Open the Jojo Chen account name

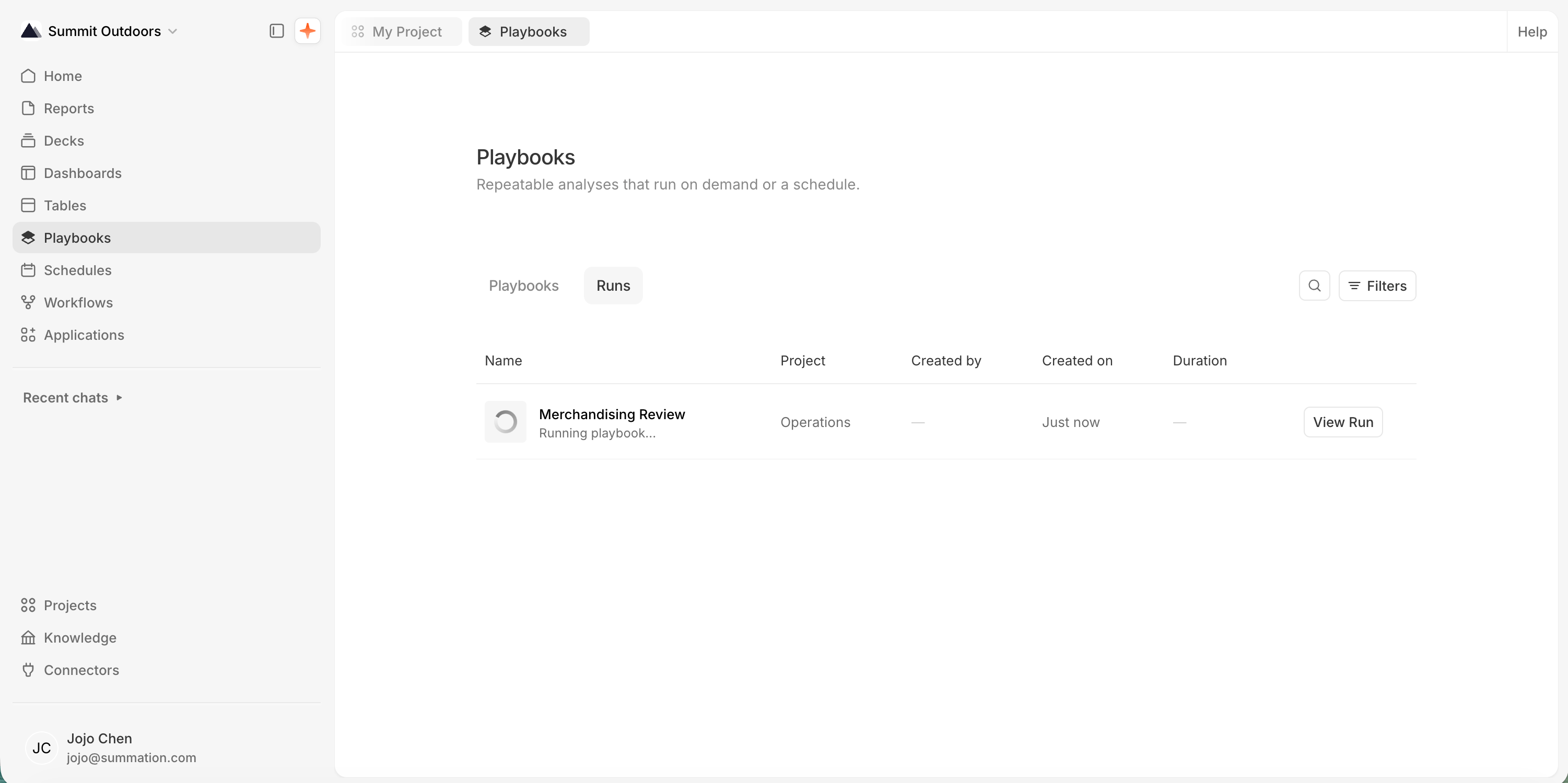pos(99,738)
